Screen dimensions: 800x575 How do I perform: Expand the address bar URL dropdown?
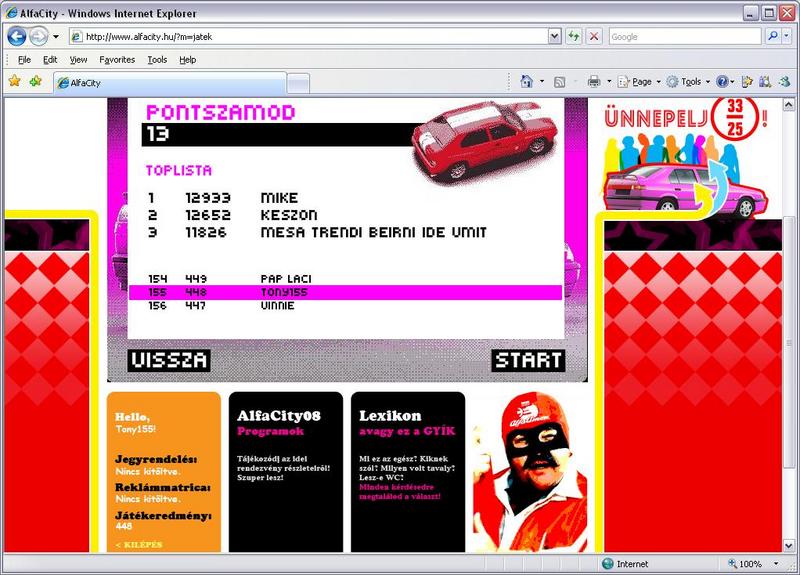click(x=554, y=36)
